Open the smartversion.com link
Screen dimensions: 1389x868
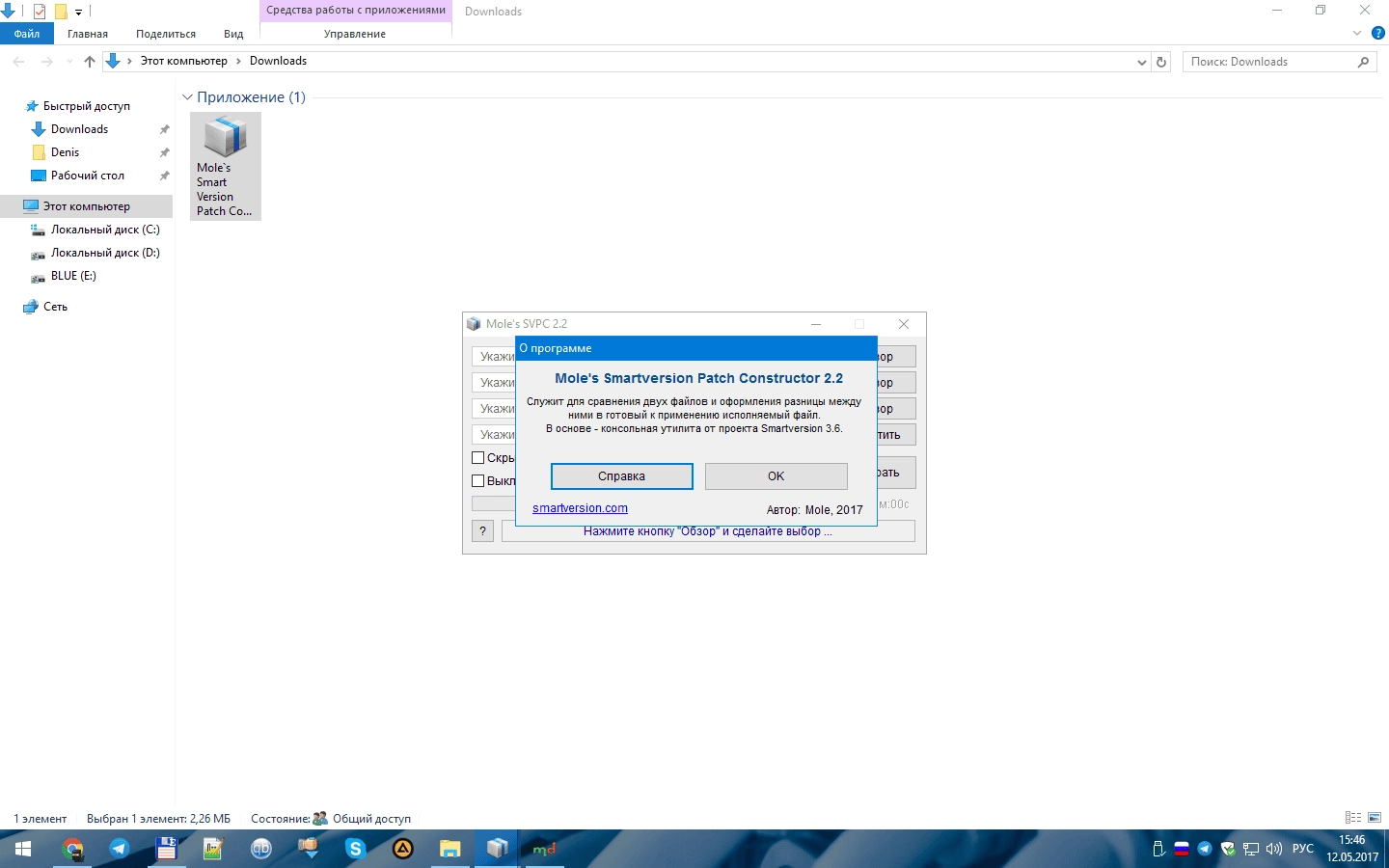click(580, 508)
